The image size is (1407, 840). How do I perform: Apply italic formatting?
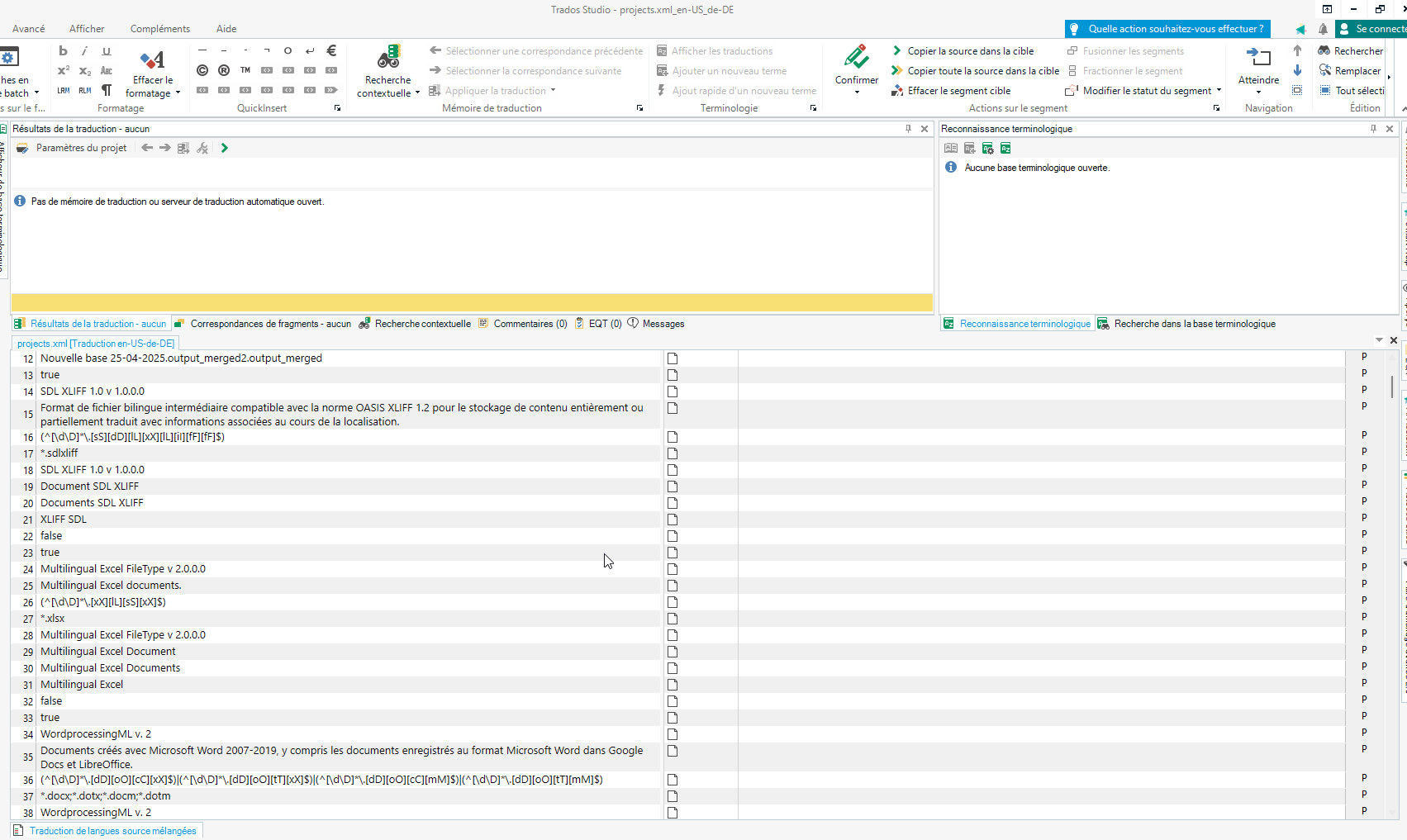85,51
